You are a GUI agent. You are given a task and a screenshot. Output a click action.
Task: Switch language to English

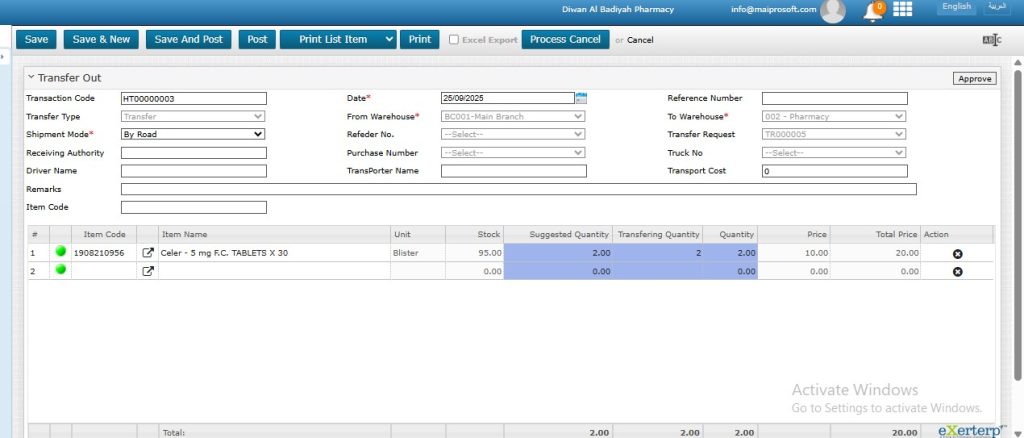coord(956,7)
